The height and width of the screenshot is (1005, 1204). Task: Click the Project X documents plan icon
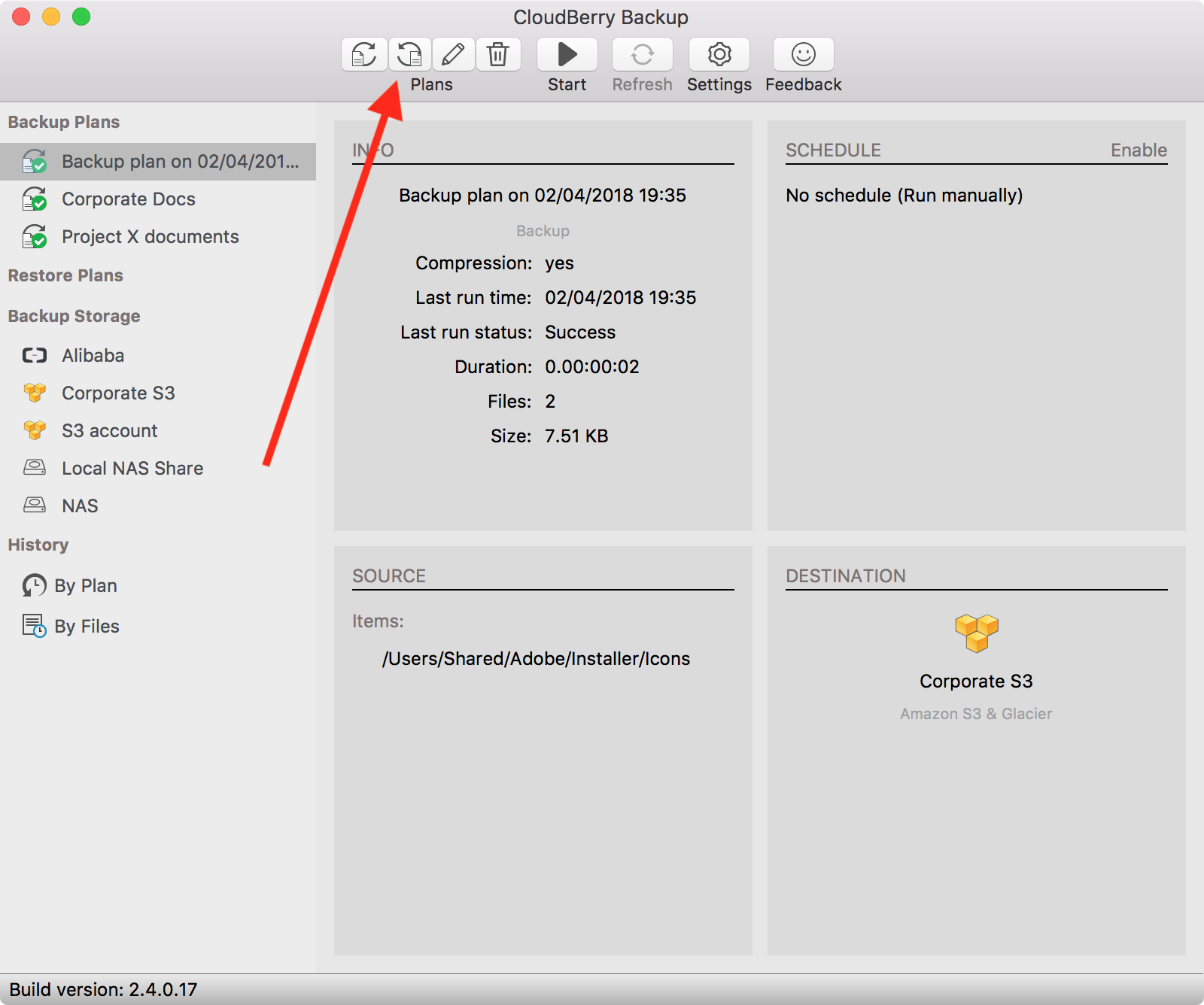coord(35,237)
